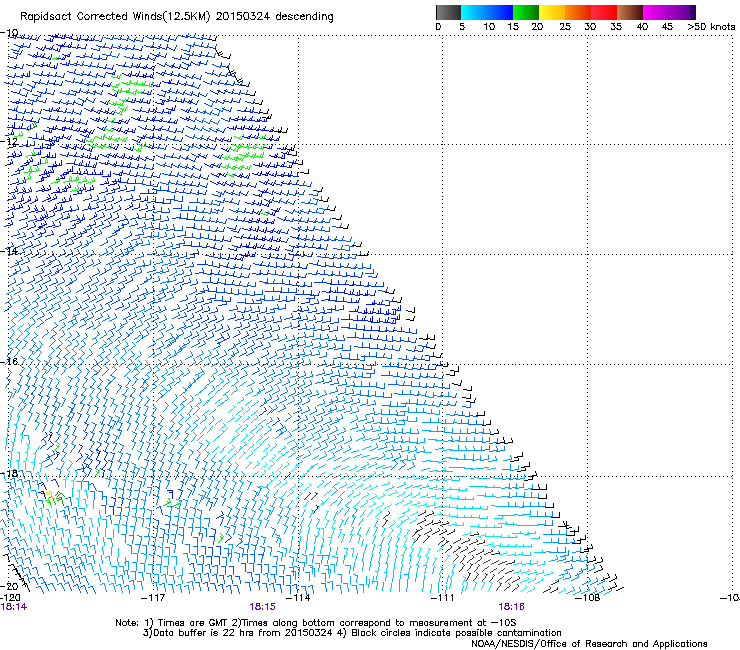Click the 'Data buffer is 22 hrs' note line
This screenshot has width=740, height=650.
(x=352, y=633)
